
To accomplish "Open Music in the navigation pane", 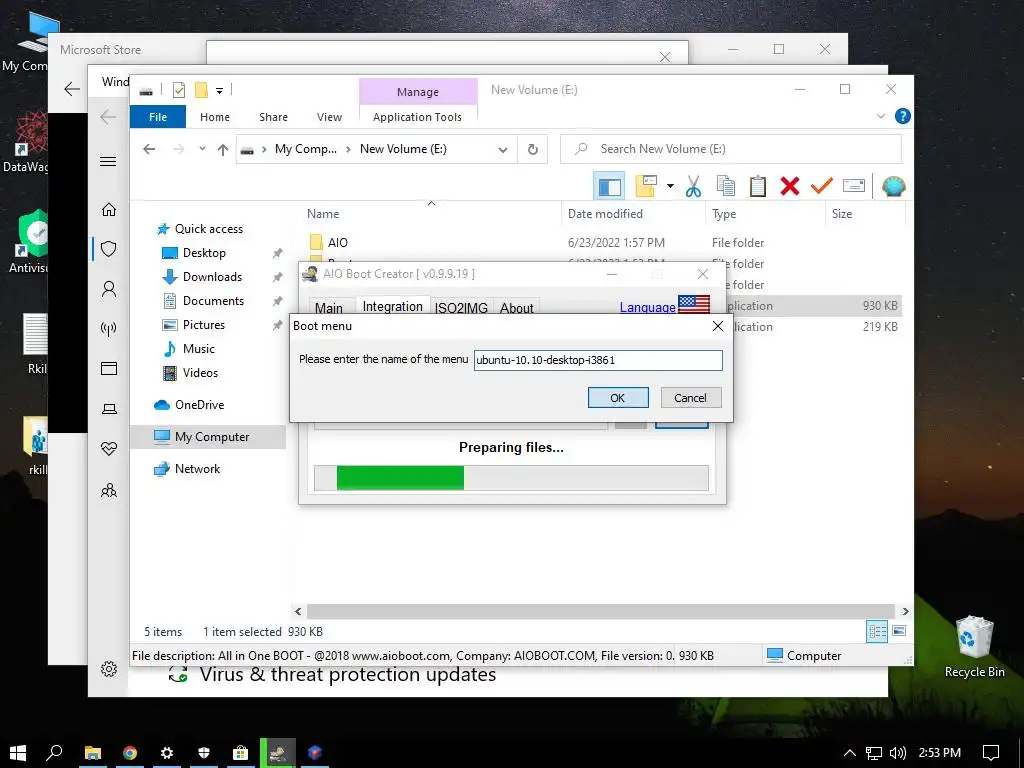I will click(199, 349).
